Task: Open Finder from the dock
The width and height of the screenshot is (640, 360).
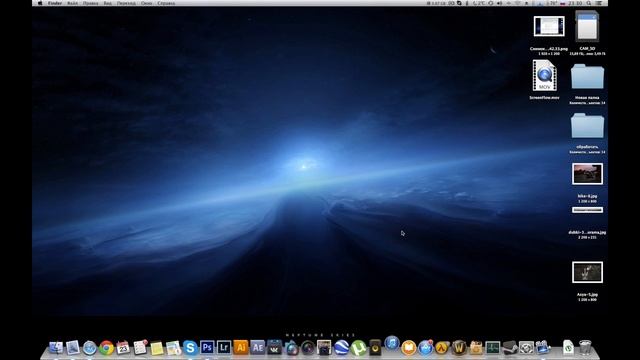Action: (x=56, y=347)
